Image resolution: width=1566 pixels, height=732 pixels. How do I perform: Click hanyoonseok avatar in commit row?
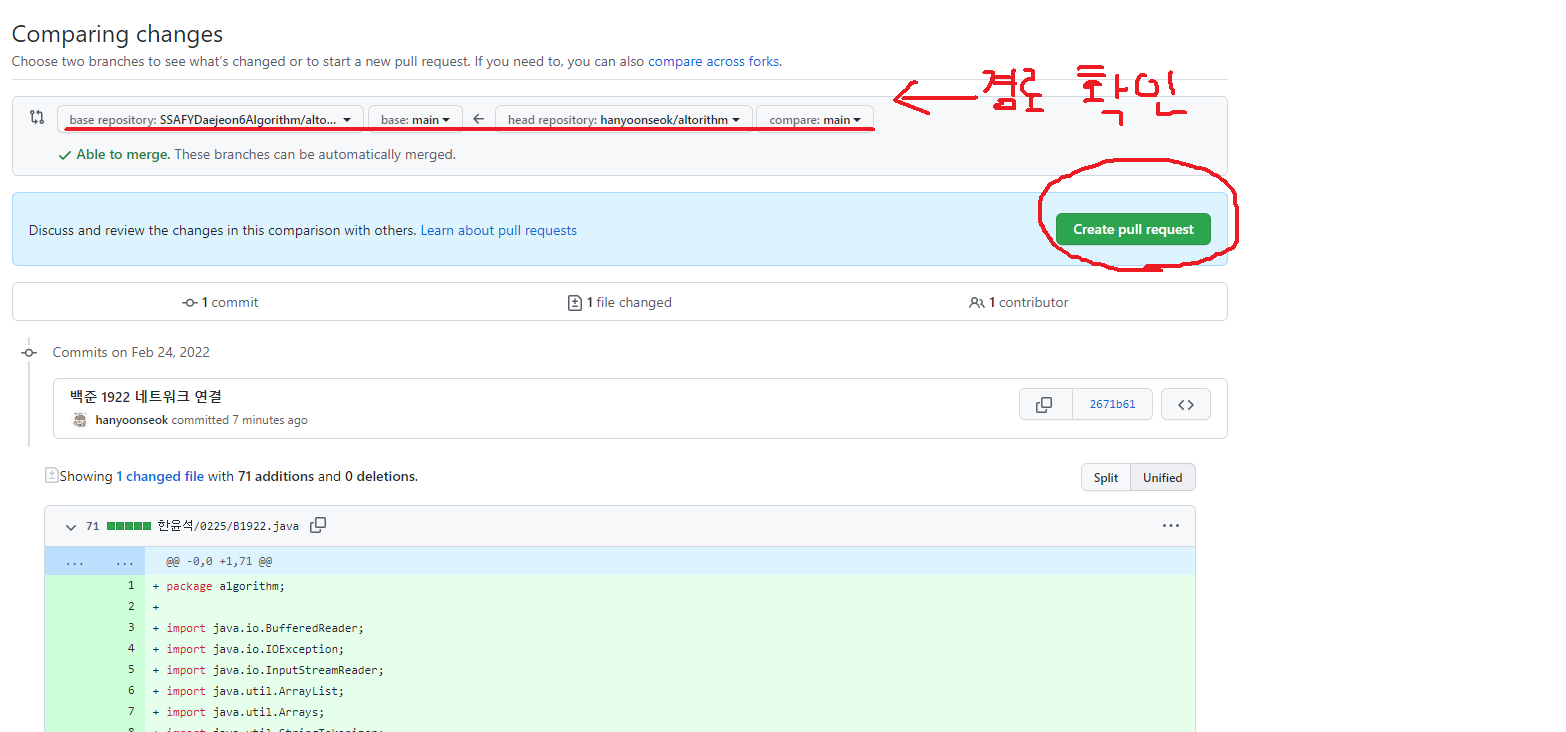click(x=80, y=420)
